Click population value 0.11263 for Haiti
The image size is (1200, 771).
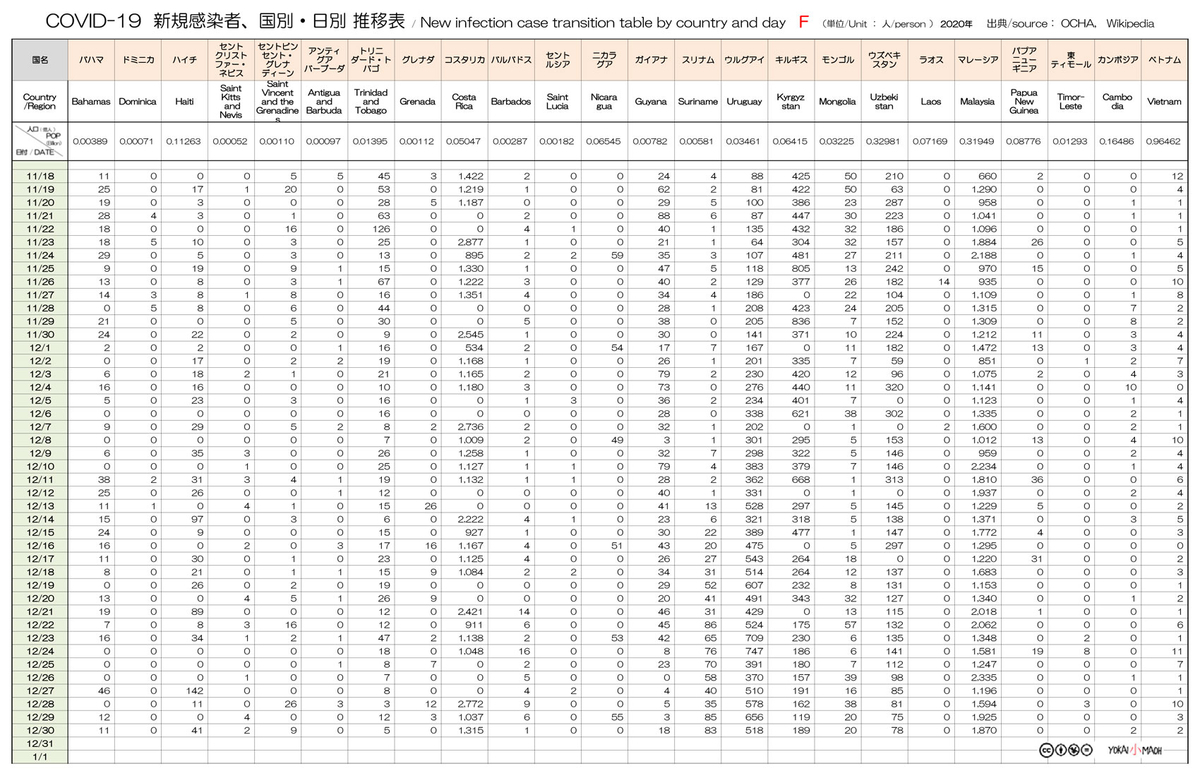183,142
